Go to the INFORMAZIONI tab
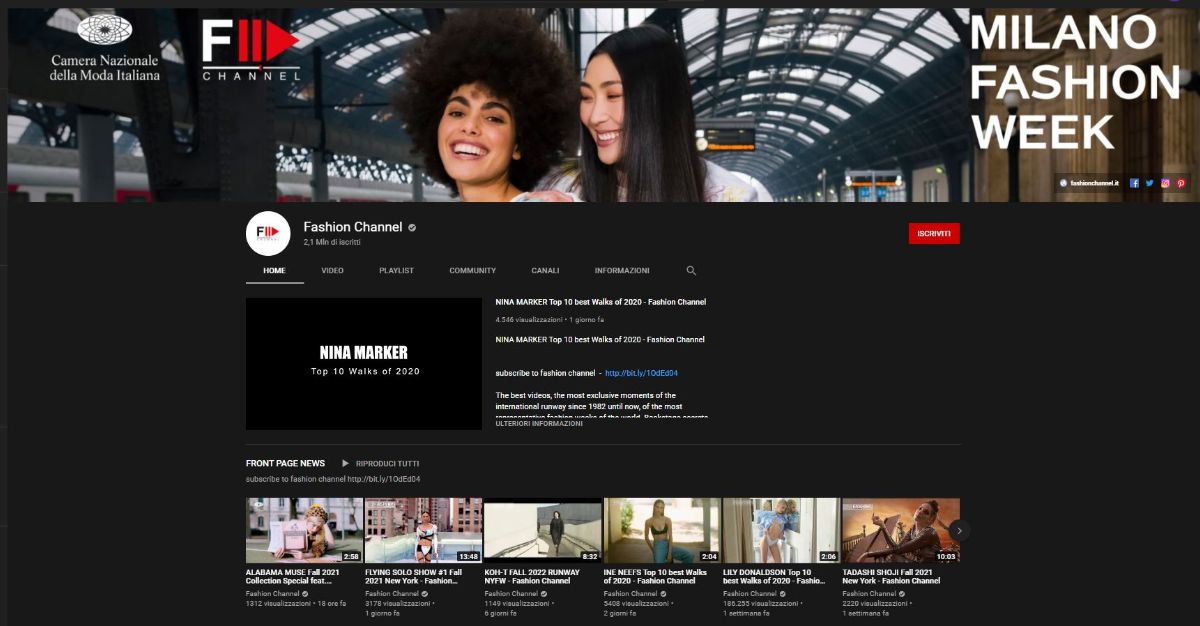1200x626 pixels. pyautogui.click(x=622, y=271)
